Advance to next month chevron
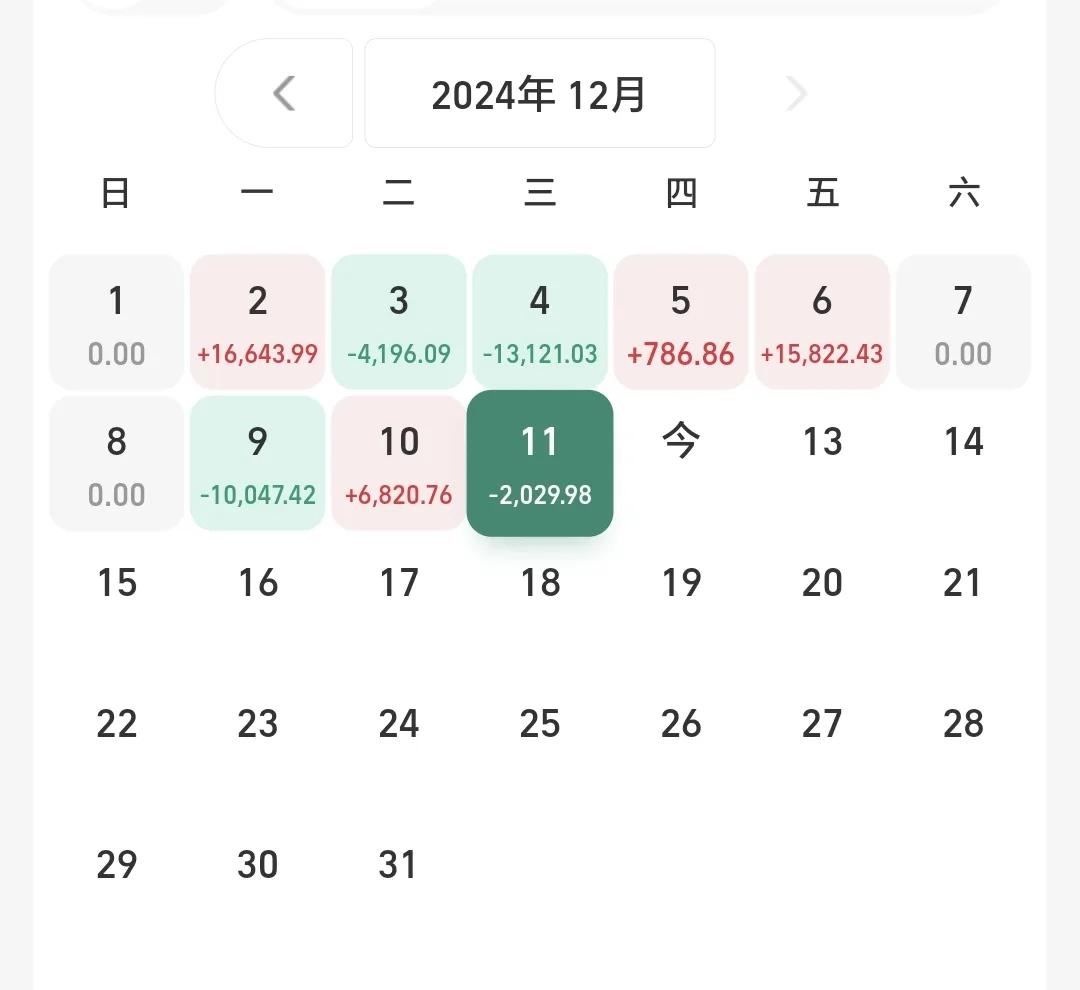 click(x=796, y=93)
